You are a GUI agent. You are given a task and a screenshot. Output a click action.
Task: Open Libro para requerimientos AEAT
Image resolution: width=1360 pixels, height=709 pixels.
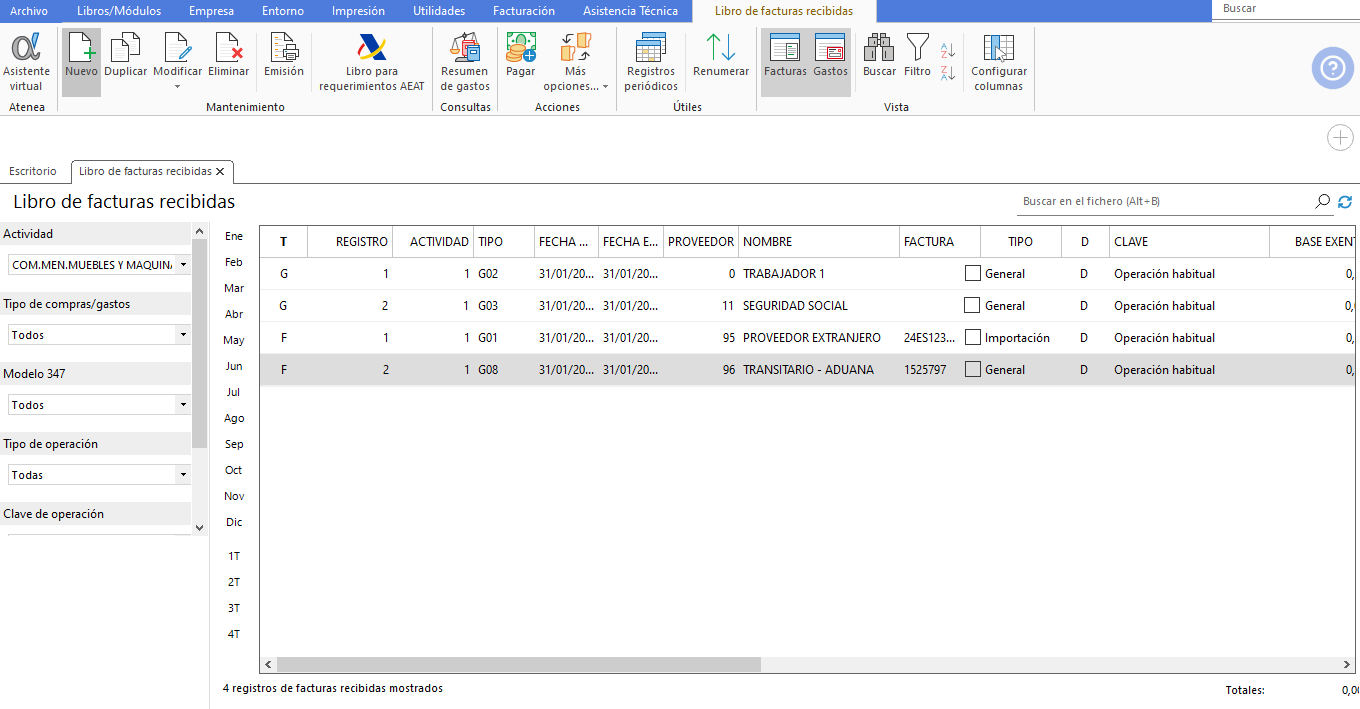click(372, 62)
